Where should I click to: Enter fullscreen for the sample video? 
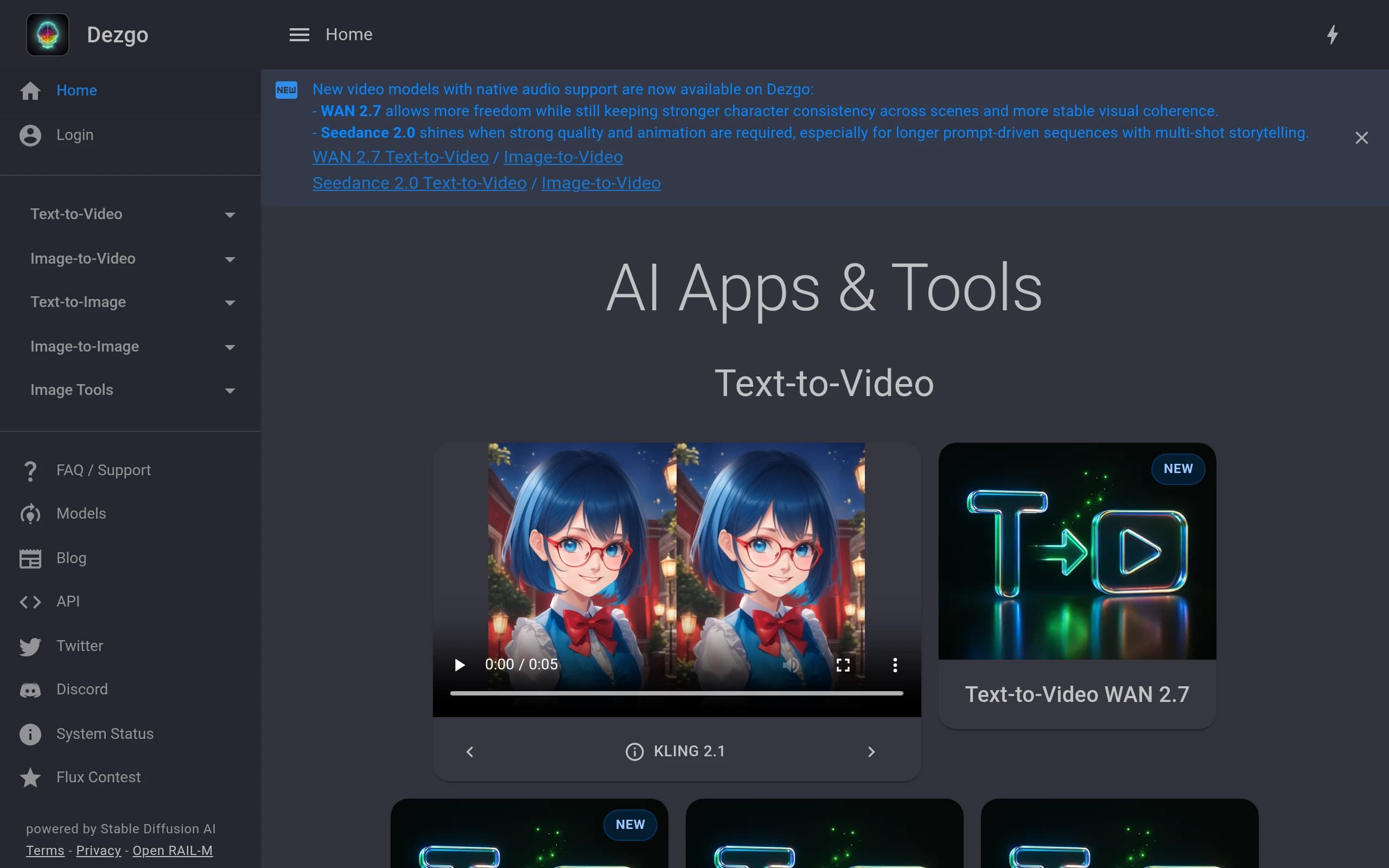coord(843,665)
